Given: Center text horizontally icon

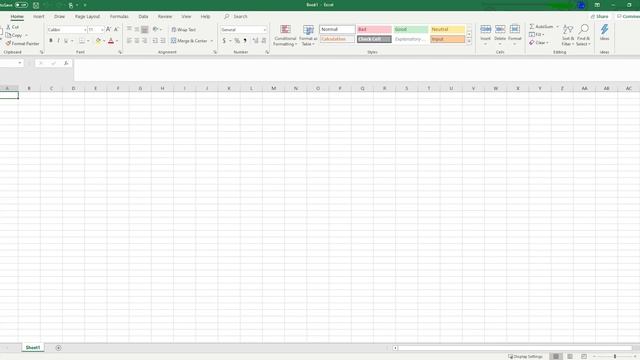Looking at the screenshot, I should coord(137,41).
